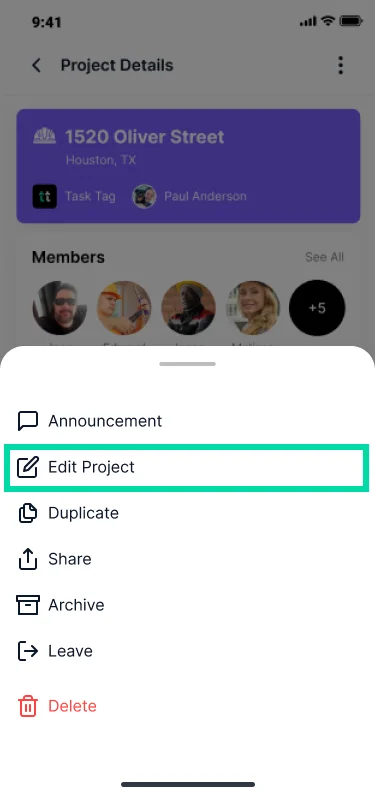This screenshot has height=812, width=375.
Task: Select the Archive option
Action: pos(188,605)
